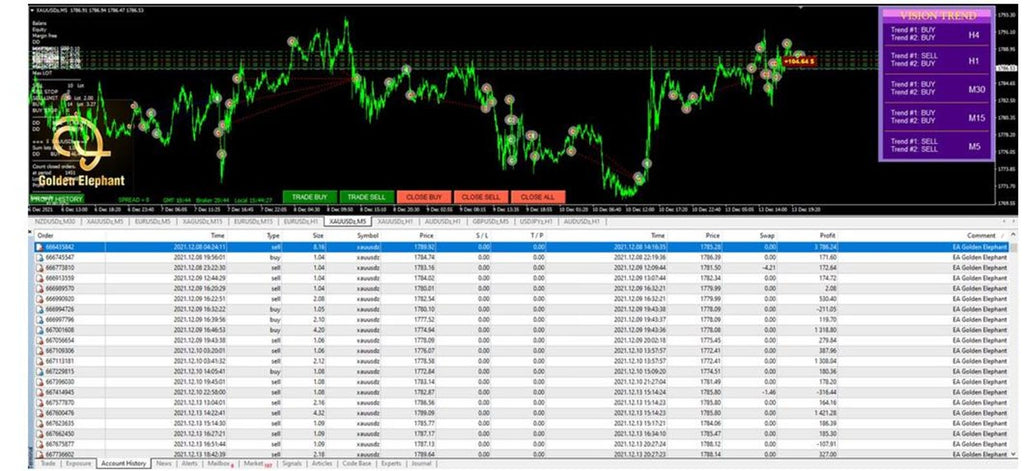Sort history by the Profit column header
Viewport: 1024px width, 471px height.
click(825, 235)
